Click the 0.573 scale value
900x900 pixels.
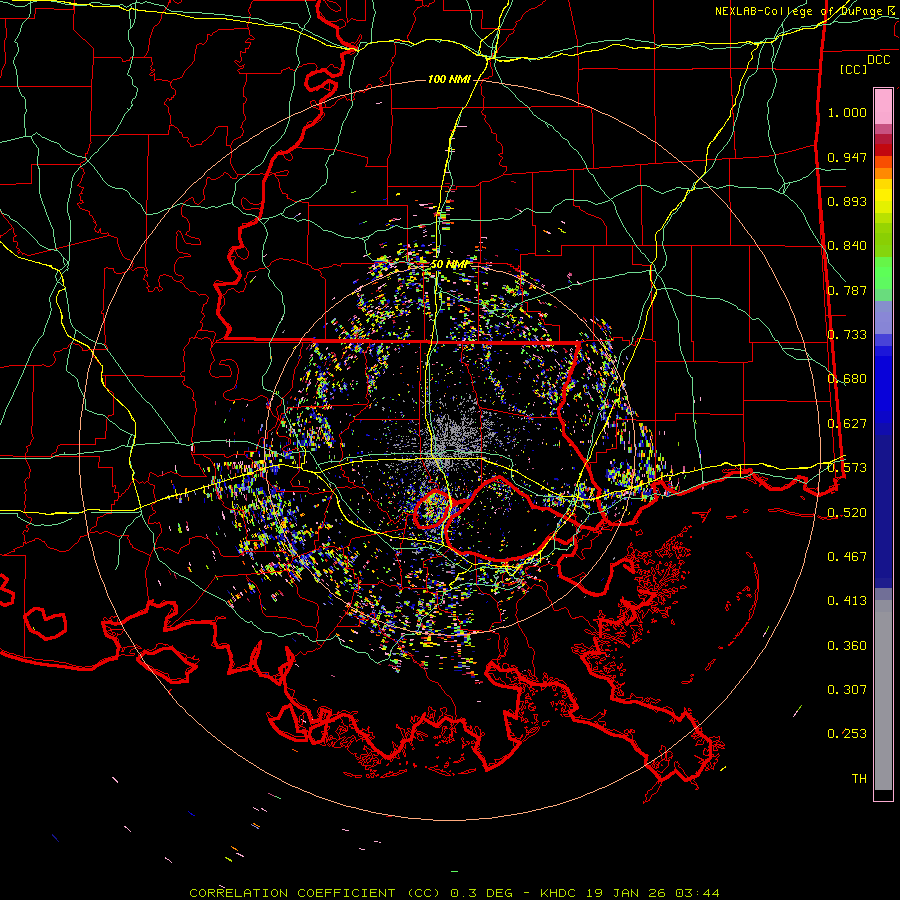[x=847, y=468]
